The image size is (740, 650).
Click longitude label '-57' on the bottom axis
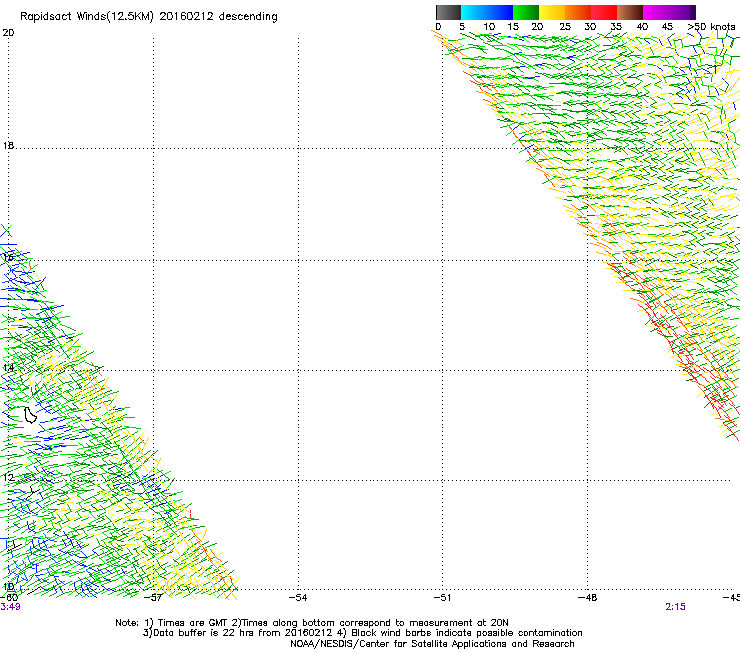tap(153, 598)
